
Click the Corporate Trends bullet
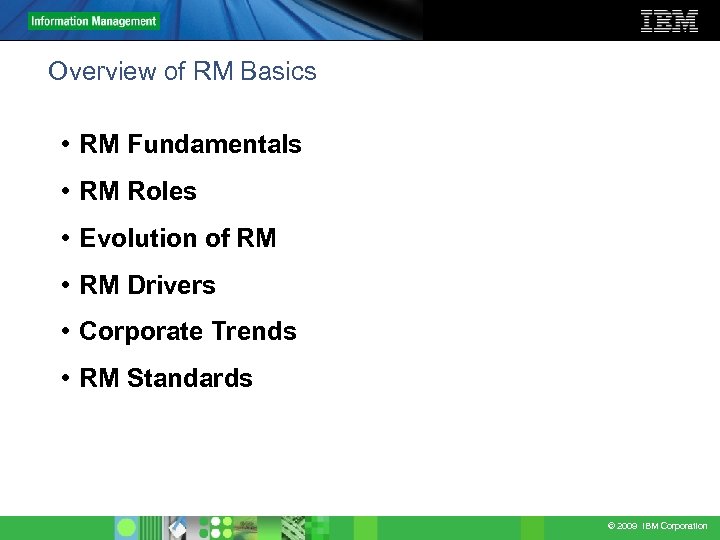point(188,332)
